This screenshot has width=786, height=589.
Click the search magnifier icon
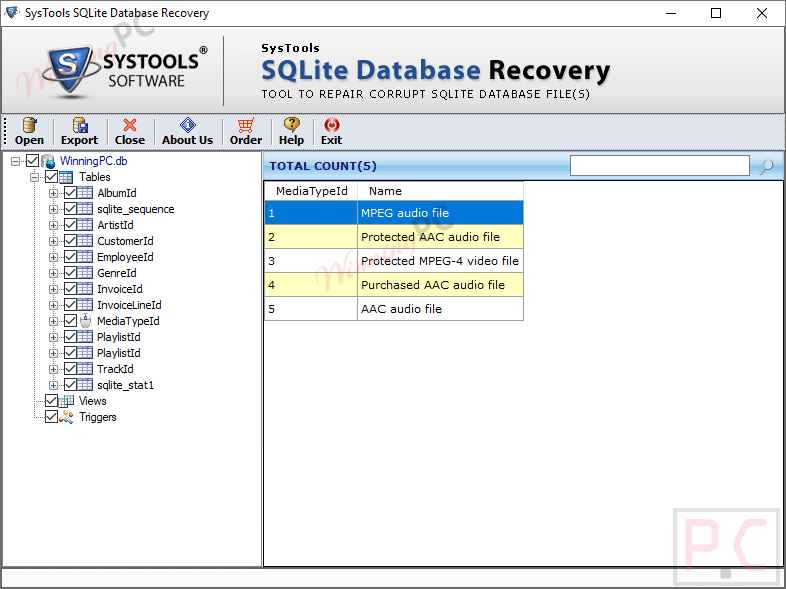[766, 166]
